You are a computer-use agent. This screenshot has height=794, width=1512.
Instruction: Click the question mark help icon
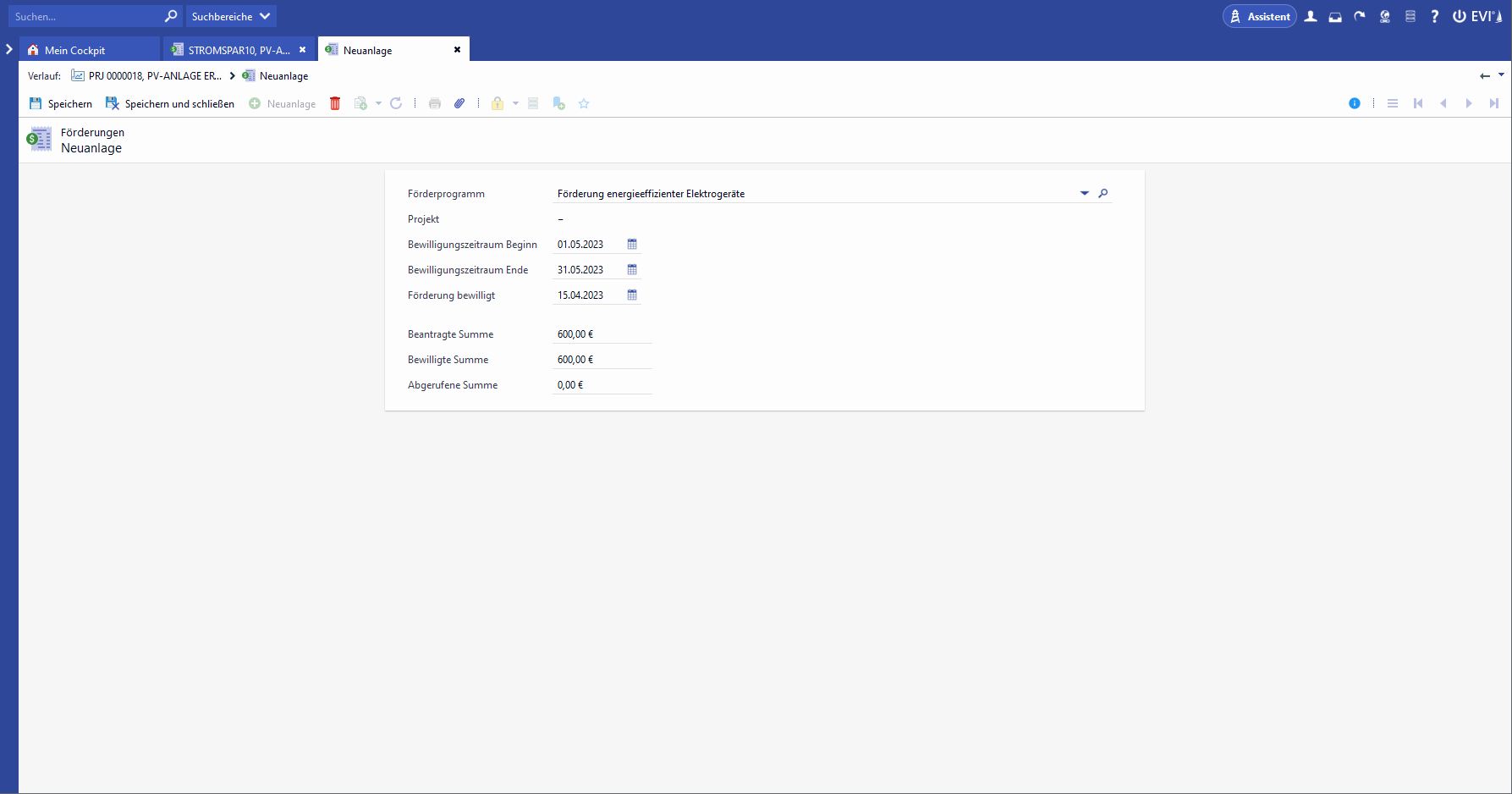[1435, 16]
